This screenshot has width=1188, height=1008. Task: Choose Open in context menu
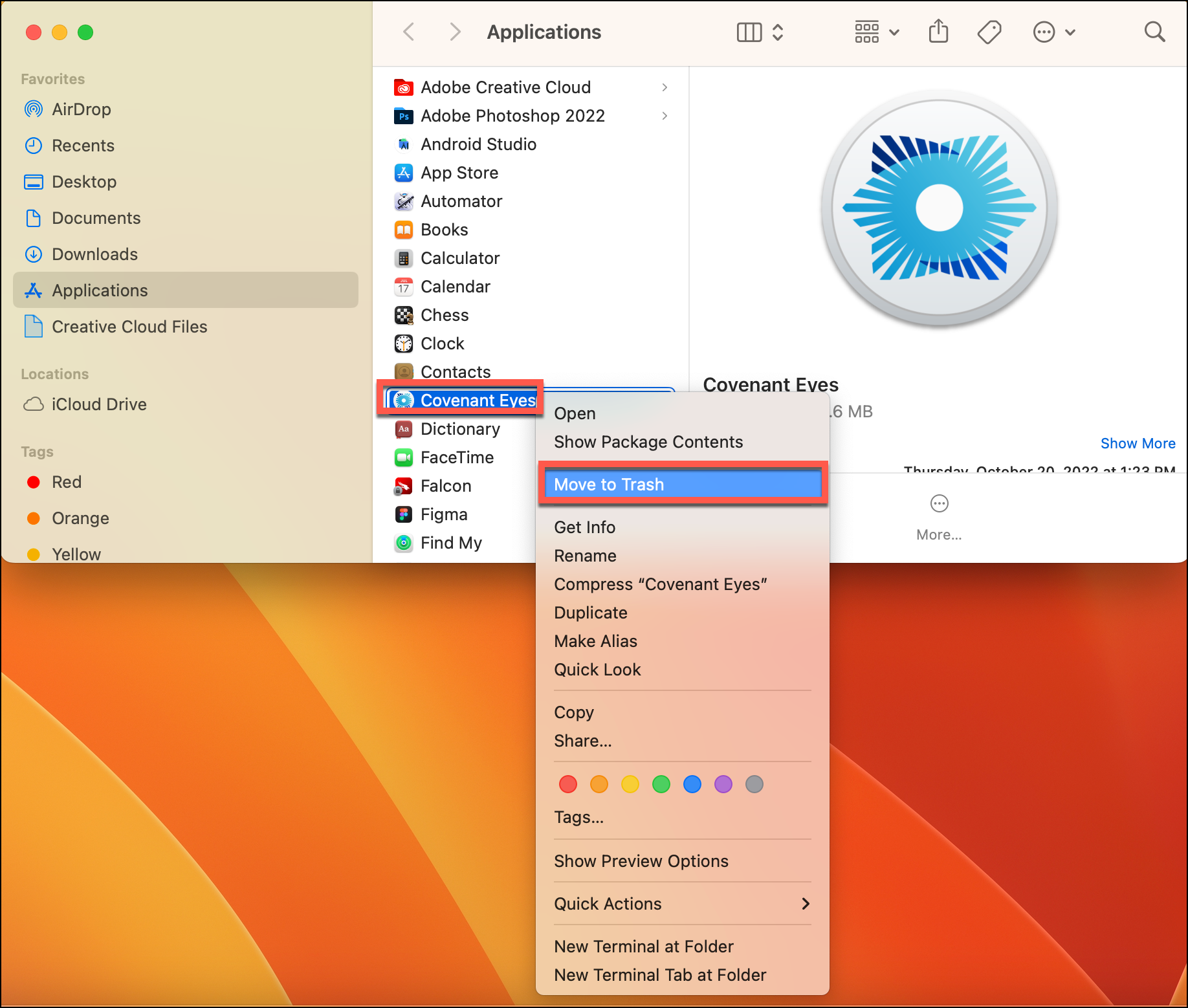(x=683, y=413)
